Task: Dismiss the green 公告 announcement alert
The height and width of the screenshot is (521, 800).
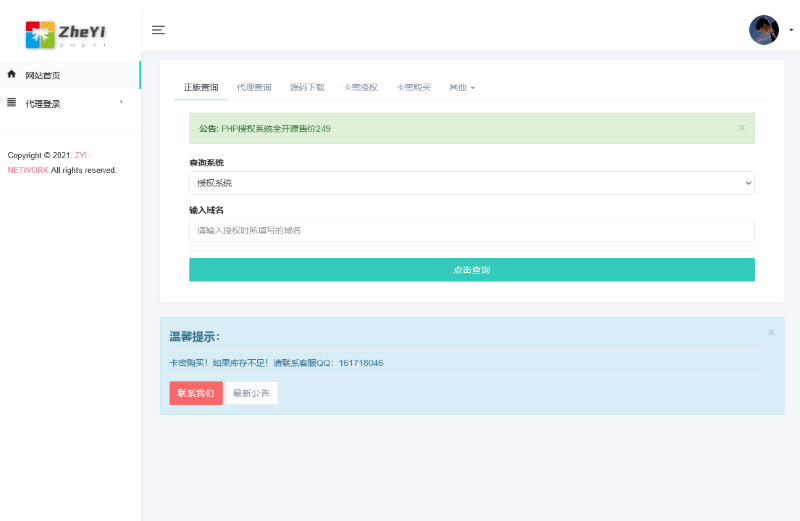Action: click(x=741, y=128)
